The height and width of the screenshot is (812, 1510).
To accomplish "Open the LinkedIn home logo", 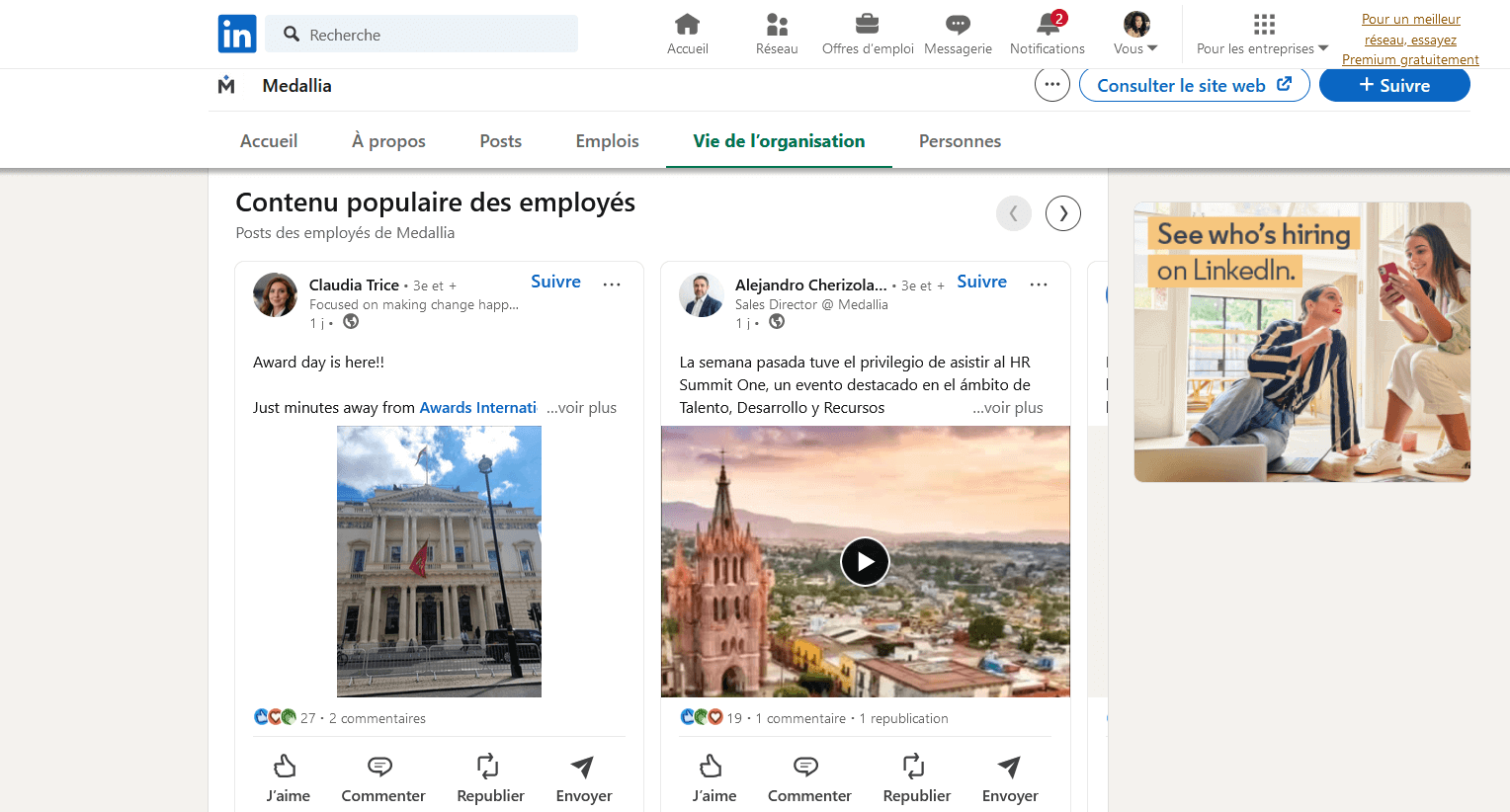I will coord(237,34).
